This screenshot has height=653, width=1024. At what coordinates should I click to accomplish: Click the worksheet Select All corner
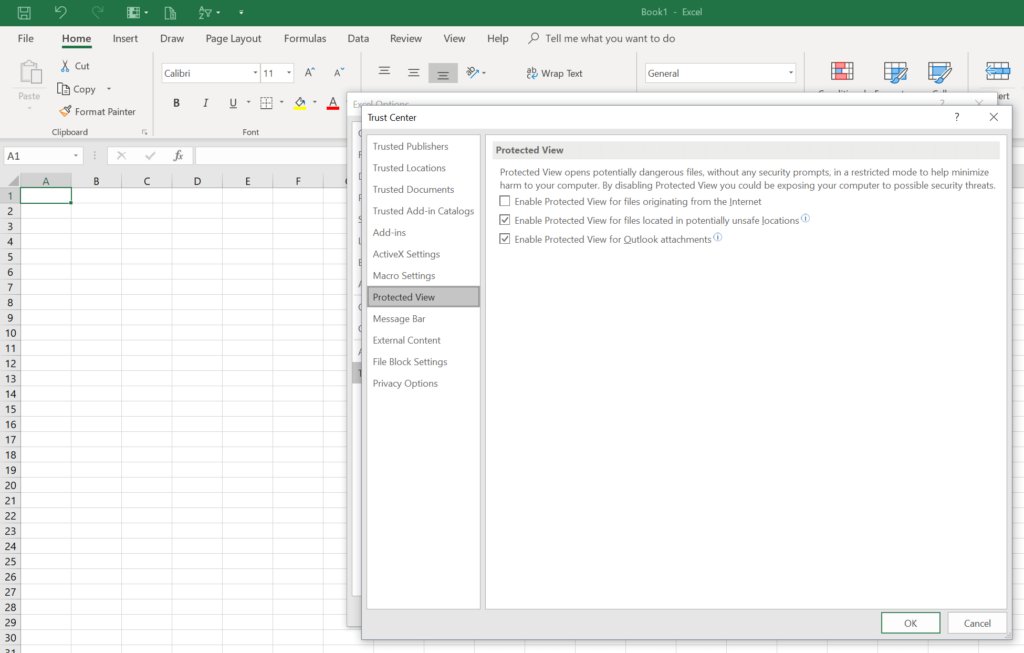click(x=10, y=181)
